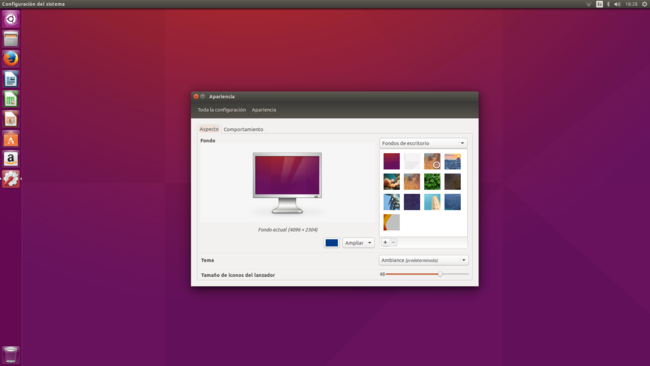The height and width of the screenshot is (366, 650).
Task: Click the monitor wallpaper preview
Action: 287,183
